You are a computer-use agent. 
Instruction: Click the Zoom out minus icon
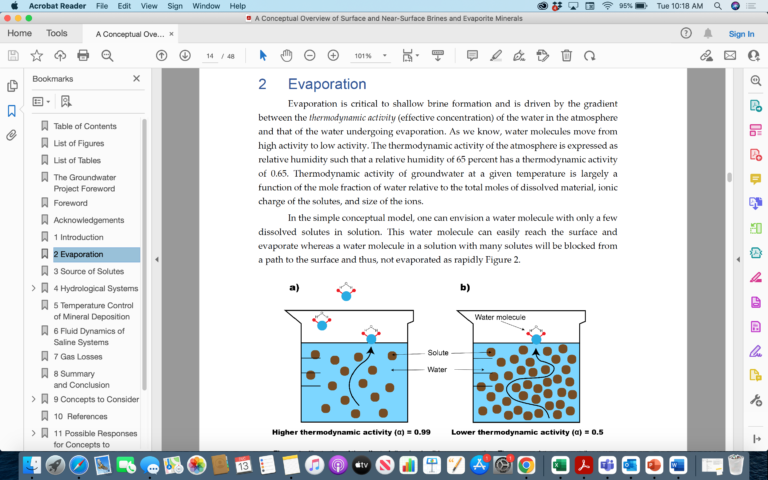(309, 55)
